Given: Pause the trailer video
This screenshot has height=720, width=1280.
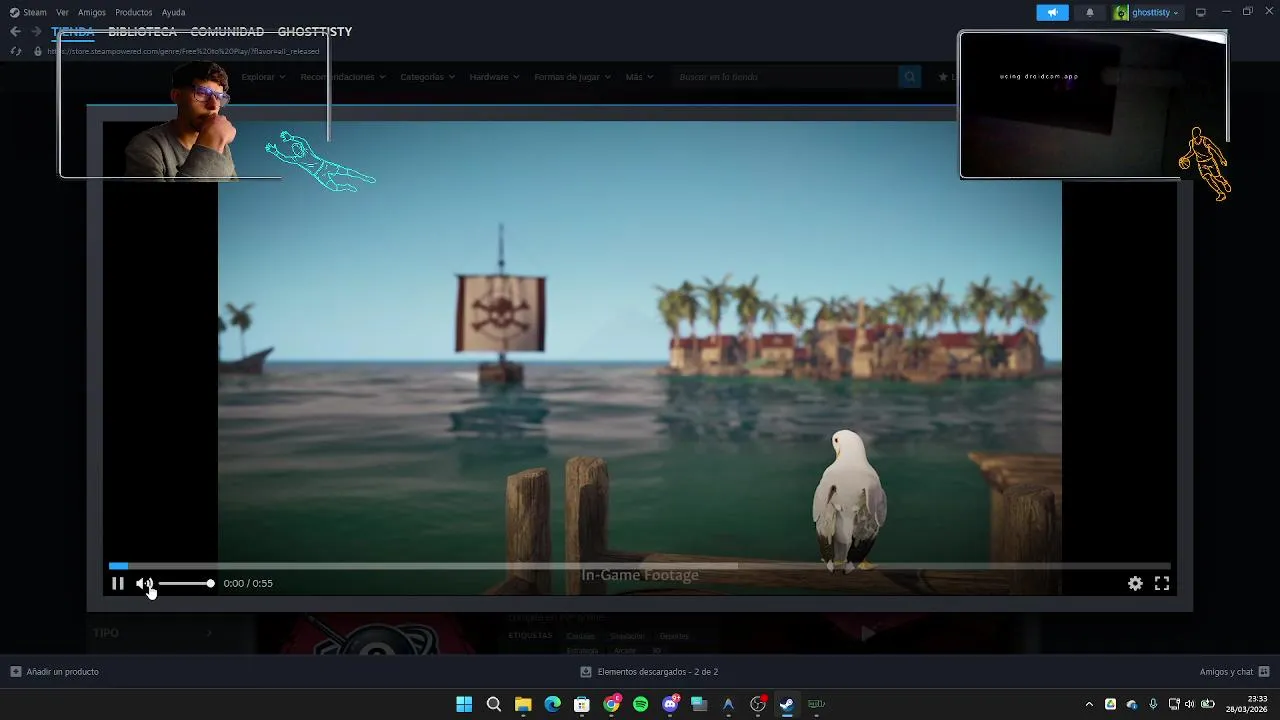Looking at the screenshot, I should (117, 583).
